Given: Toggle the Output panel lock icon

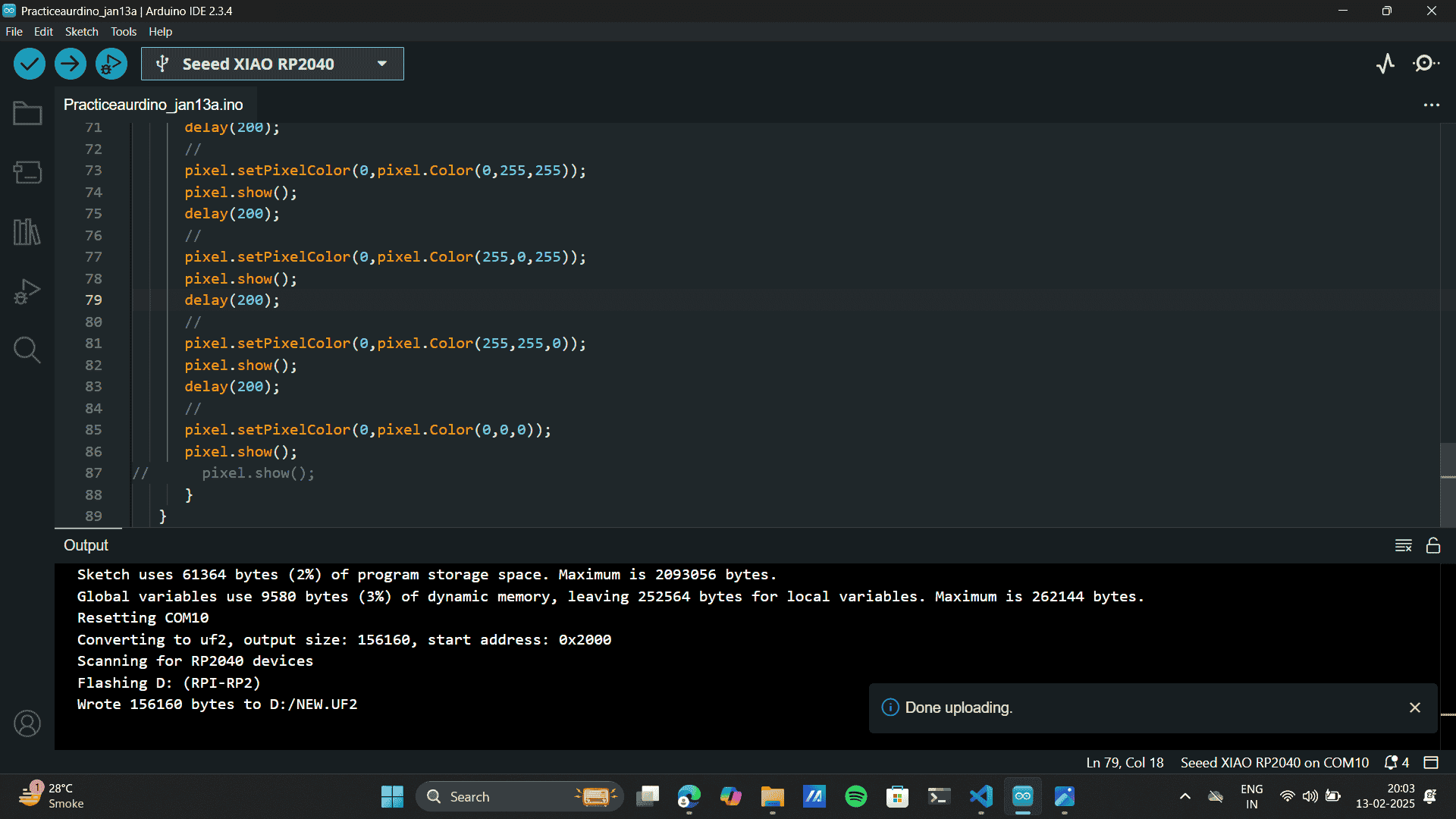Looking at the screenshot, I should (x=1434, y=545).
